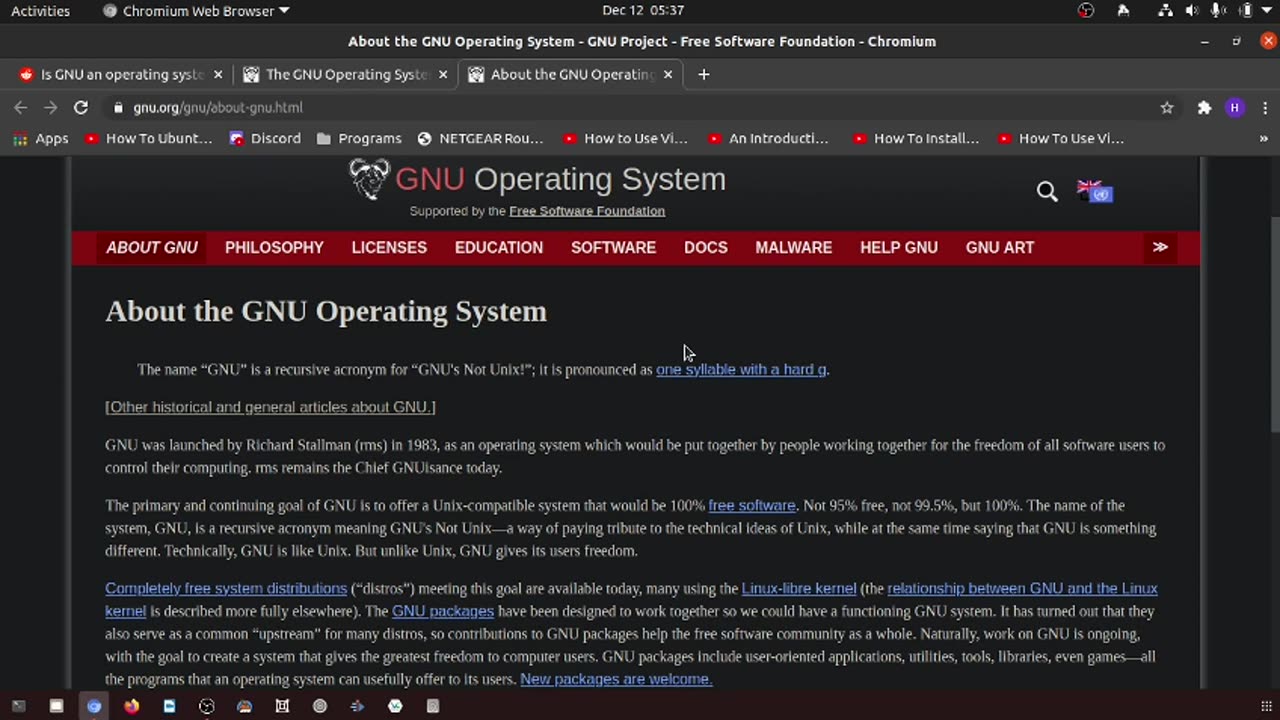Click the site info lock icon

[x=118, y=107]
